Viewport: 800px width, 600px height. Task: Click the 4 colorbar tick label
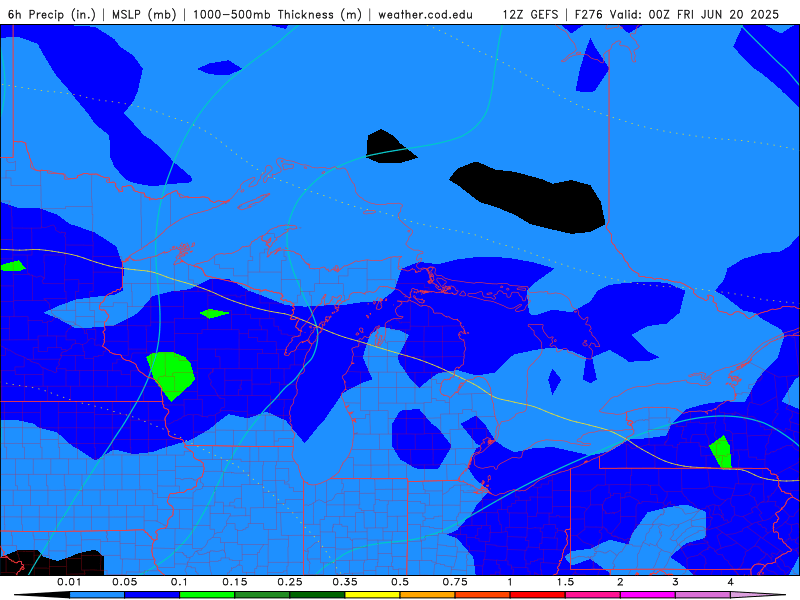(x=731, y=582)
